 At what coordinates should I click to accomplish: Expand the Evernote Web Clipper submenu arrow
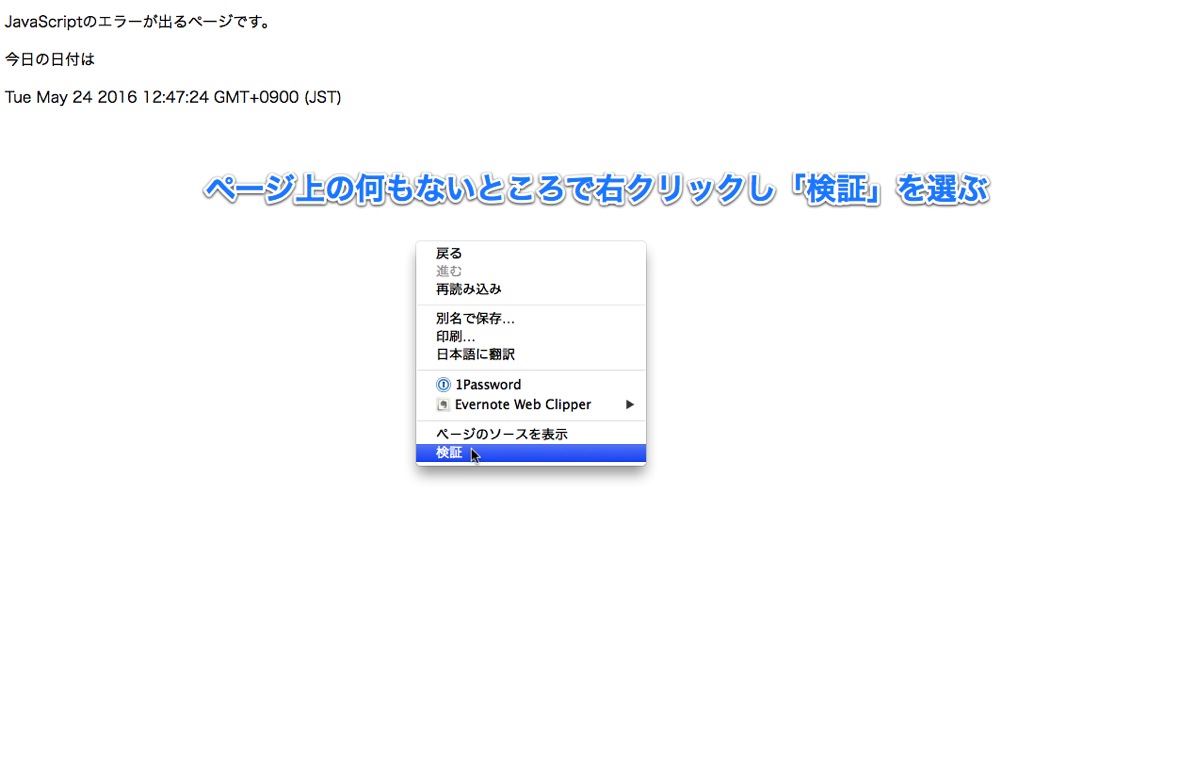[x=629, y=404]
